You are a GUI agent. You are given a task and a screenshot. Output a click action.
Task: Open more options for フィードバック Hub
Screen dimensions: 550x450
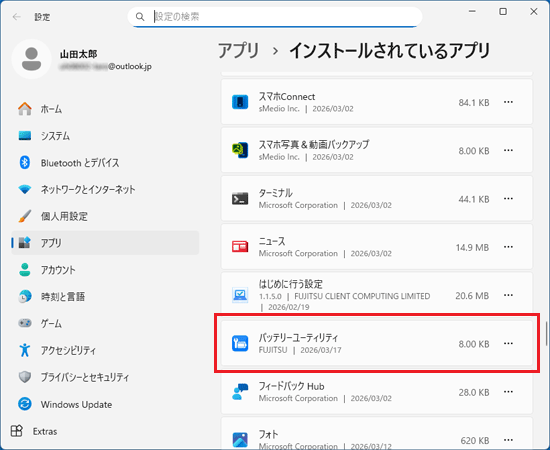click(508, 392)
